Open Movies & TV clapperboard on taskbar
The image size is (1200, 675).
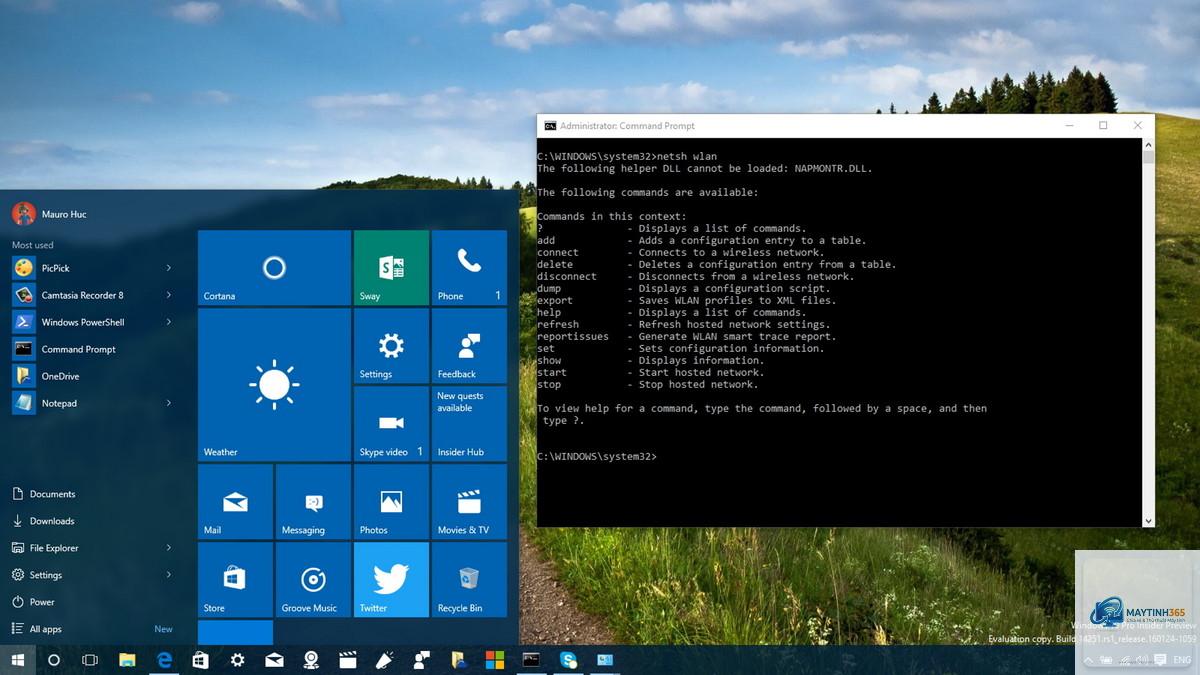tap(348, 660)
